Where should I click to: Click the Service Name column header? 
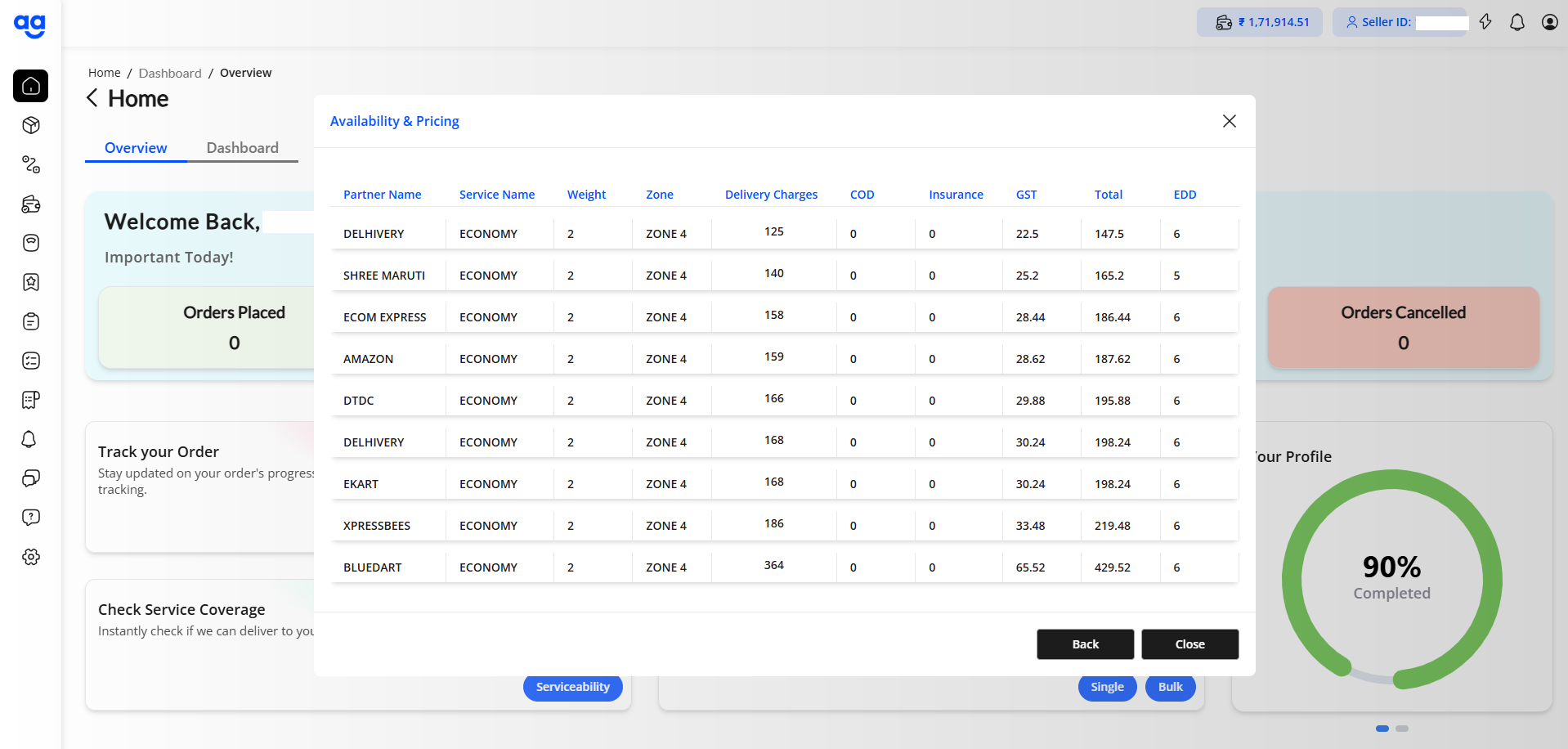click(x=497, y=195)
